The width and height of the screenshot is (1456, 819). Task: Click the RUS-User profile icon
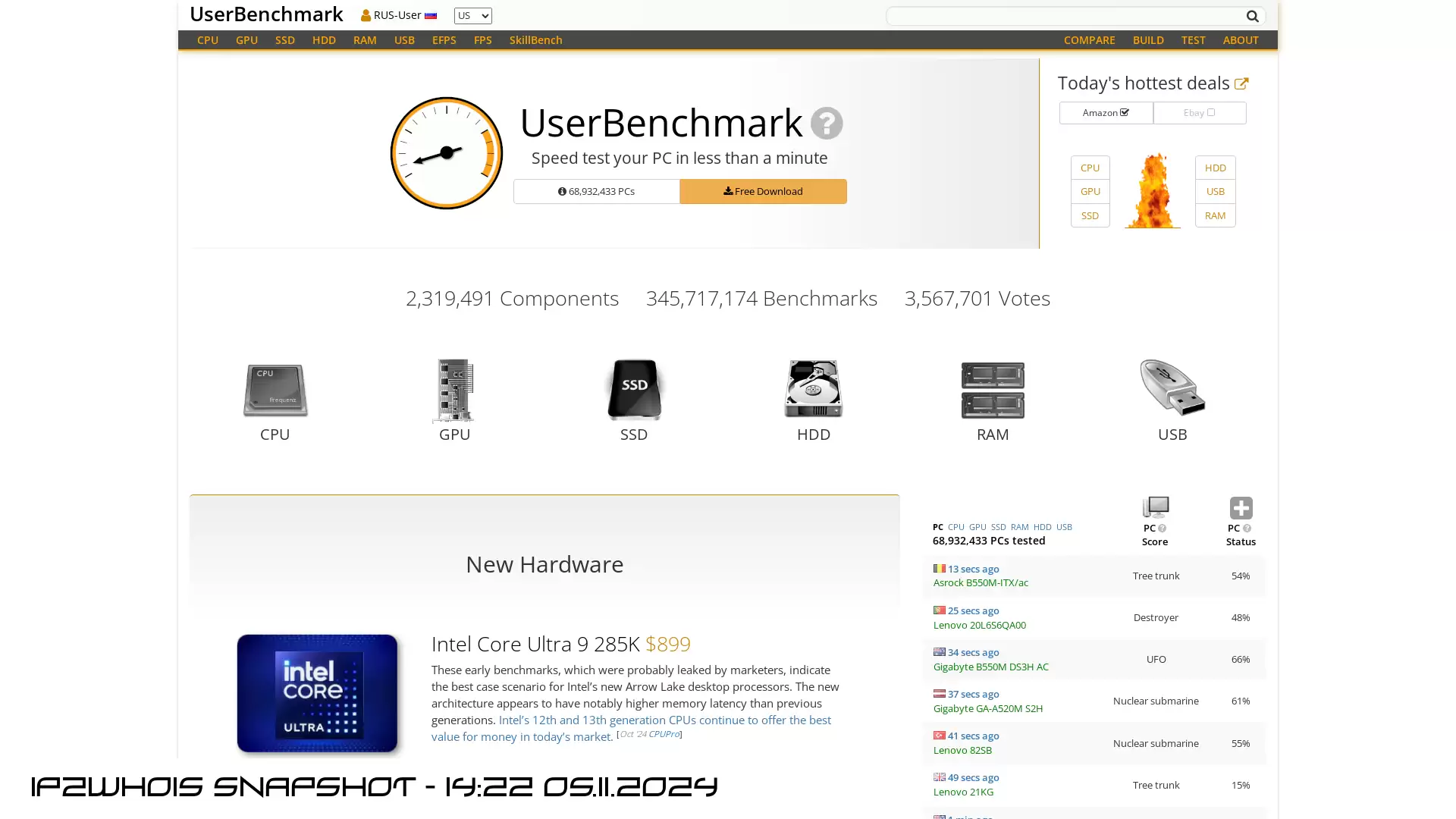[366, 15]
